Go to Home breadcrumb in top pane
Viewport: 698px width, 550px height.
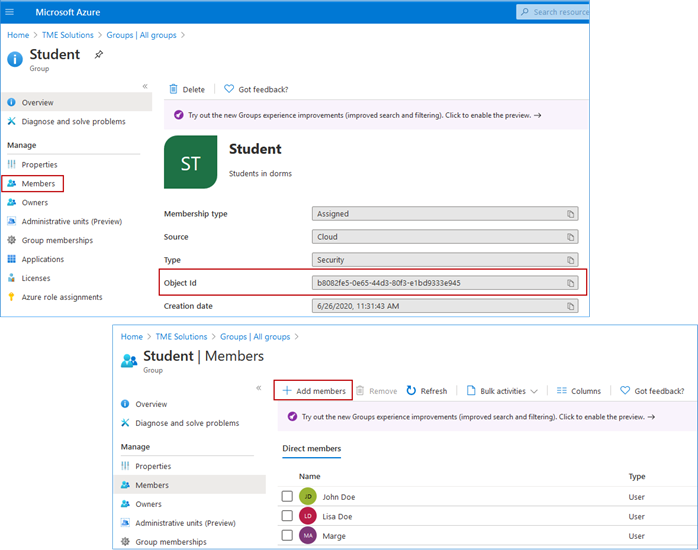pyautogui.click(x=18, y=35)
